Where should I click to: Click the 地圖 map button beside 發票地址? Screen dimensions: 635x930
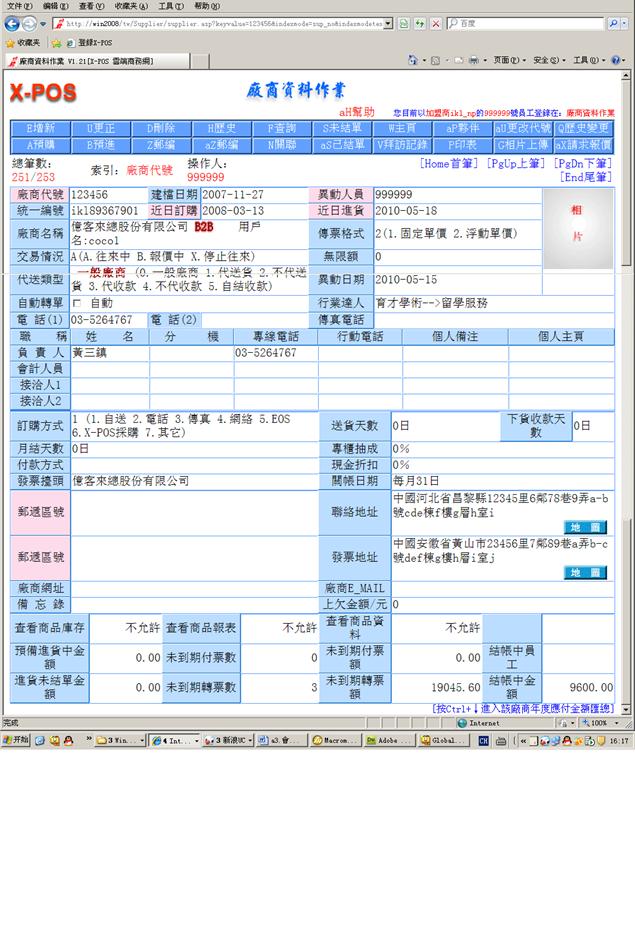585,572
